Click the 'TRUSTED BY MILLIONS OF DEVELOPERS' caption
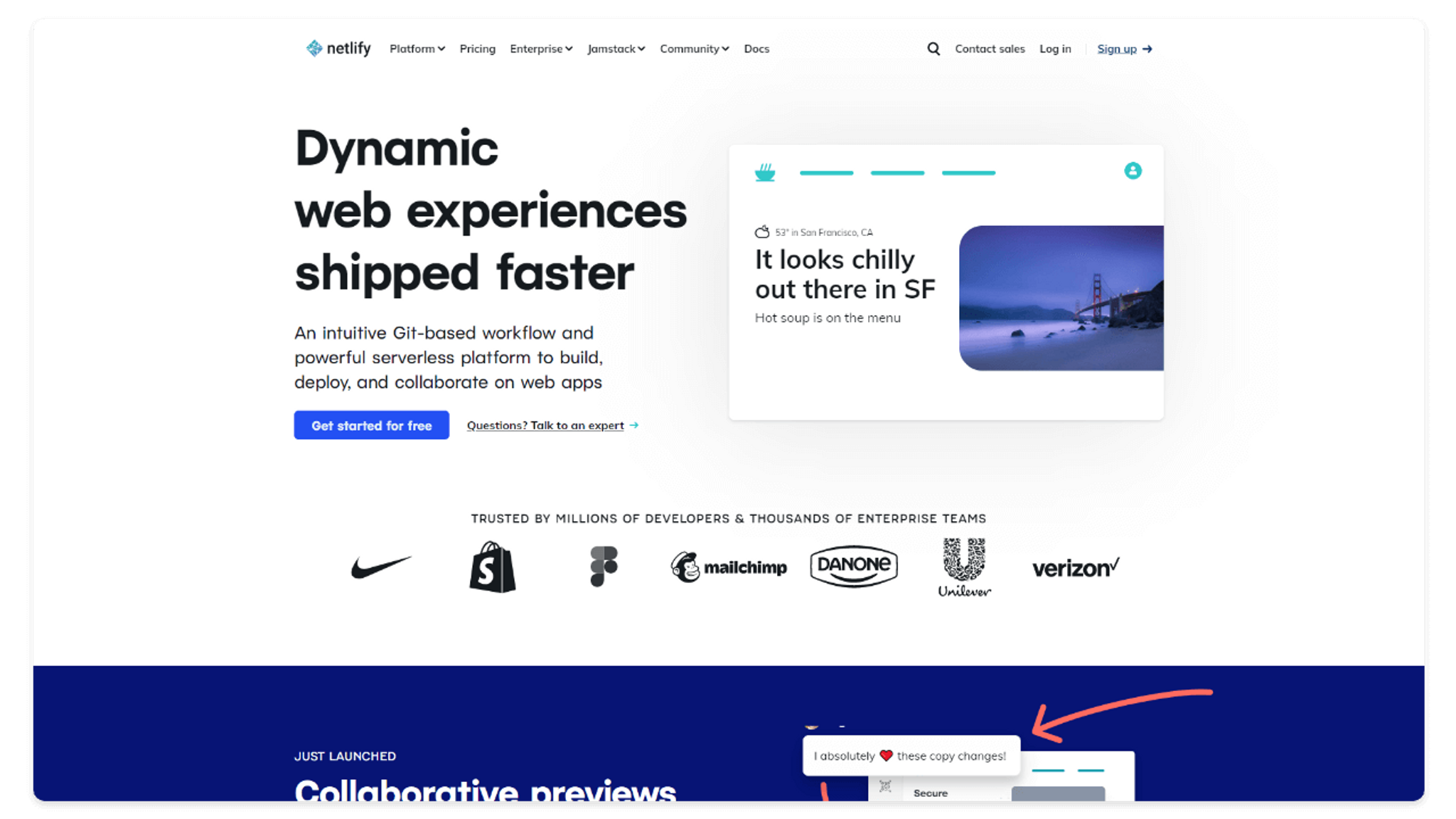 click(728, 518)
